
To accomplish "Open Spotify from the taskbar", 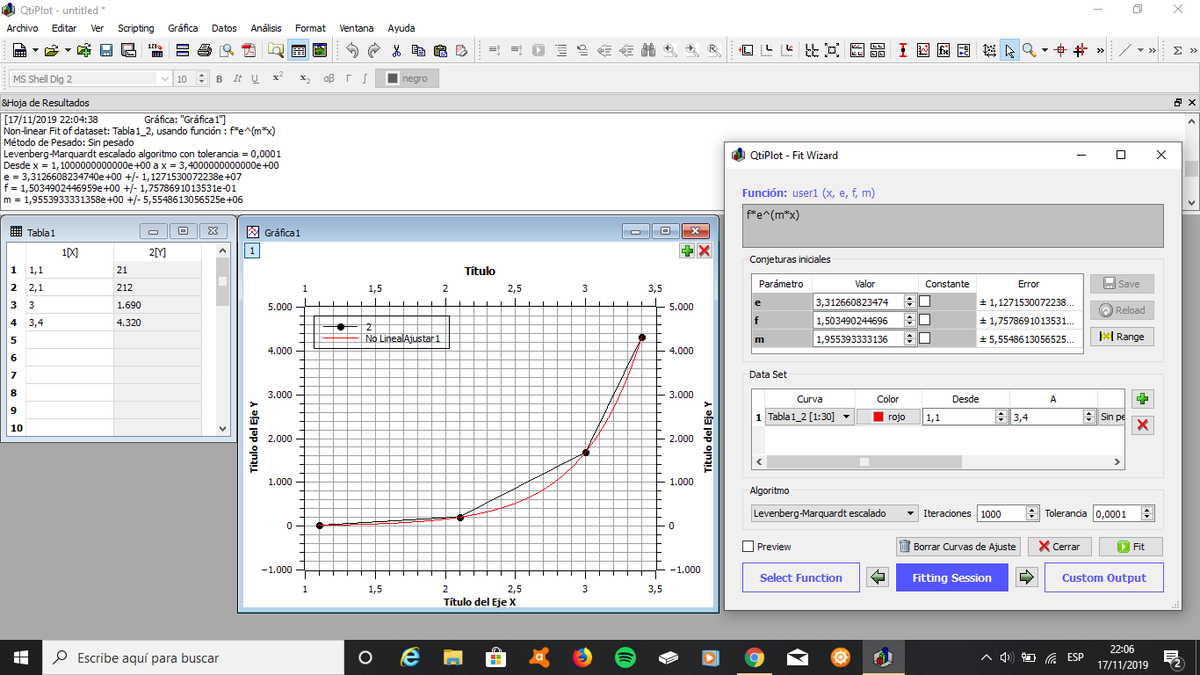I will point(625,657).
